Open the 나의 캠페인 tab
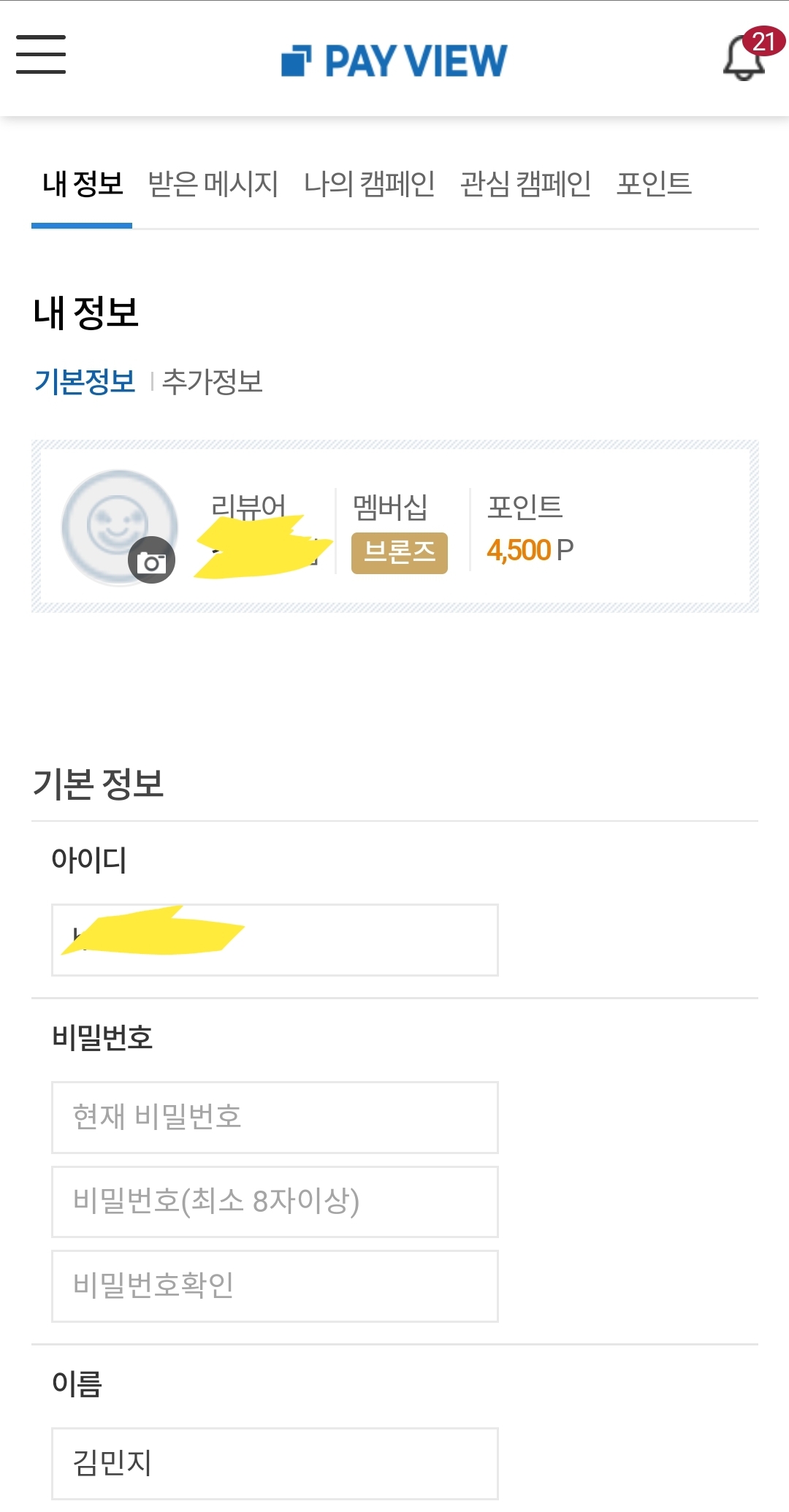 pyautogui.click(x=370, y=184)
